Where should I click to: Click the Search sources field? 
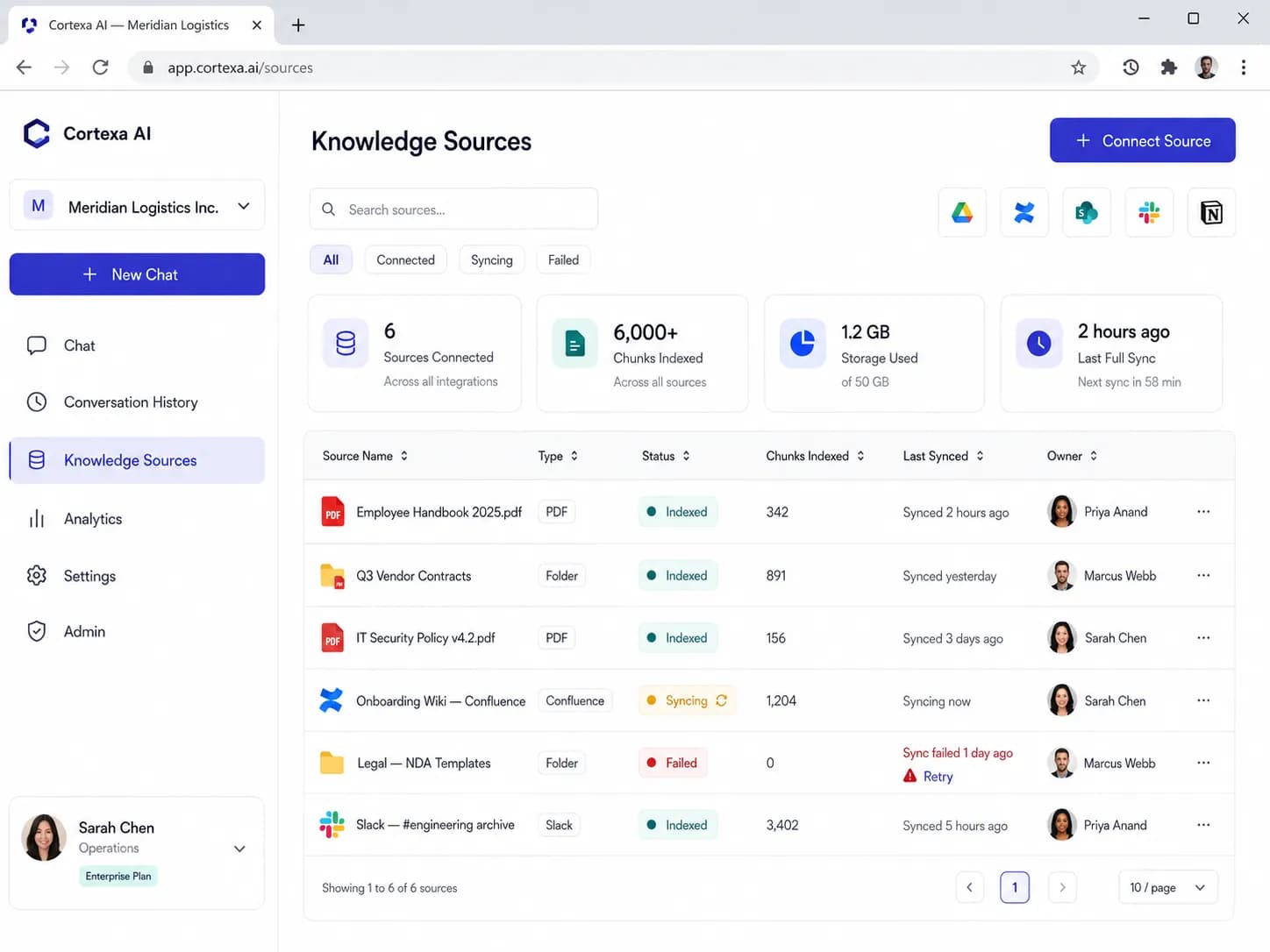coord(453,210)
